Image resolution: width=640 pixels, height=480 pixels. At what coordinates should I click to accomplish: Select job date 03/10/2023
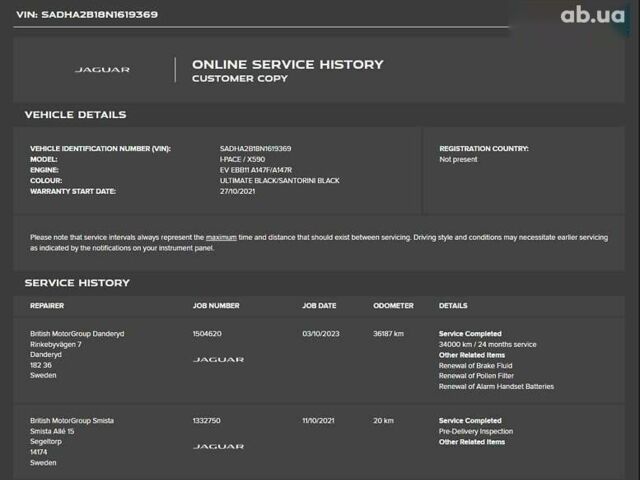[x=321, y=334]
